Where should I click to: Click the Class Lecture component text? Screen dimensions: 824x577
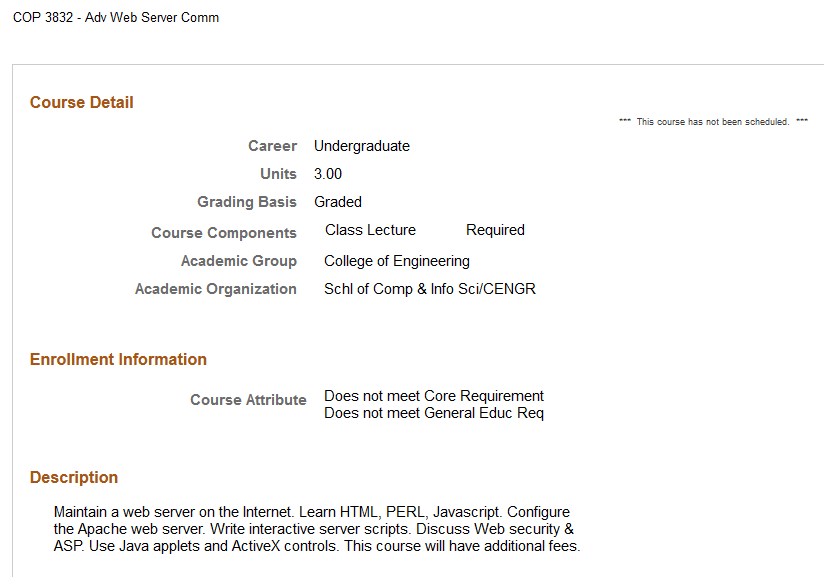point(370,230)
